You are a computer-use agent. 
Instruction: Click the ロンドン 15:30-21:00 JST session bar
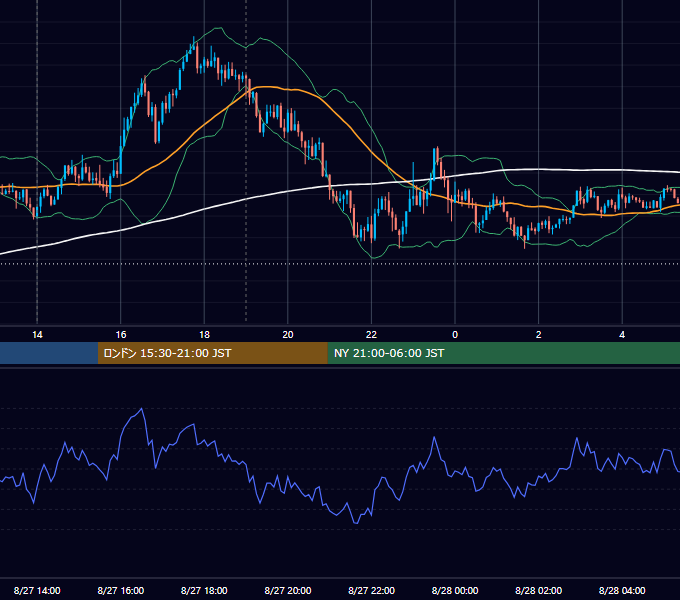(212, 353)
